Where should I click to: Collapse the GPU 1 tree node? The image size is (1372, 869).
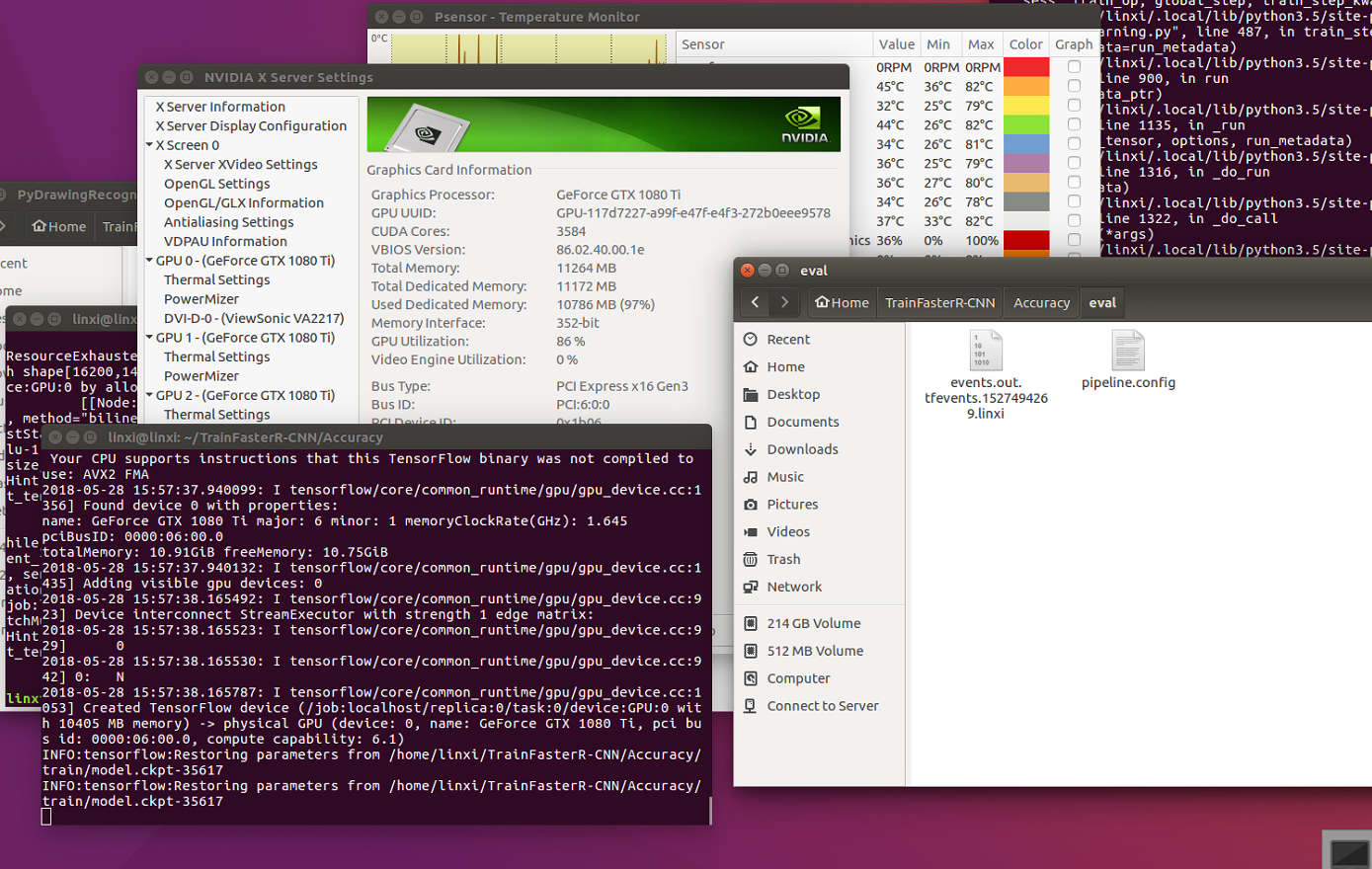[149, 338]
